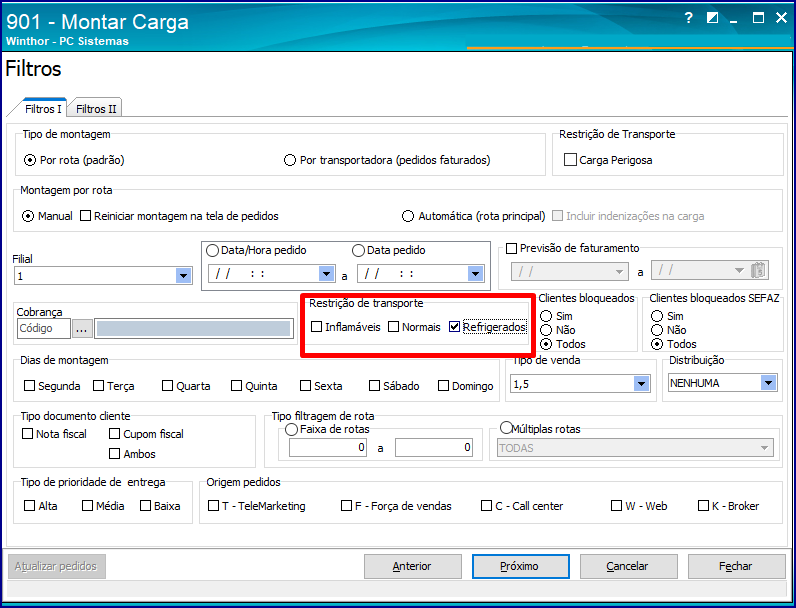Open the Distribuição dropdown
Viewport: 796px width, 608px height.
pos(769,383)
